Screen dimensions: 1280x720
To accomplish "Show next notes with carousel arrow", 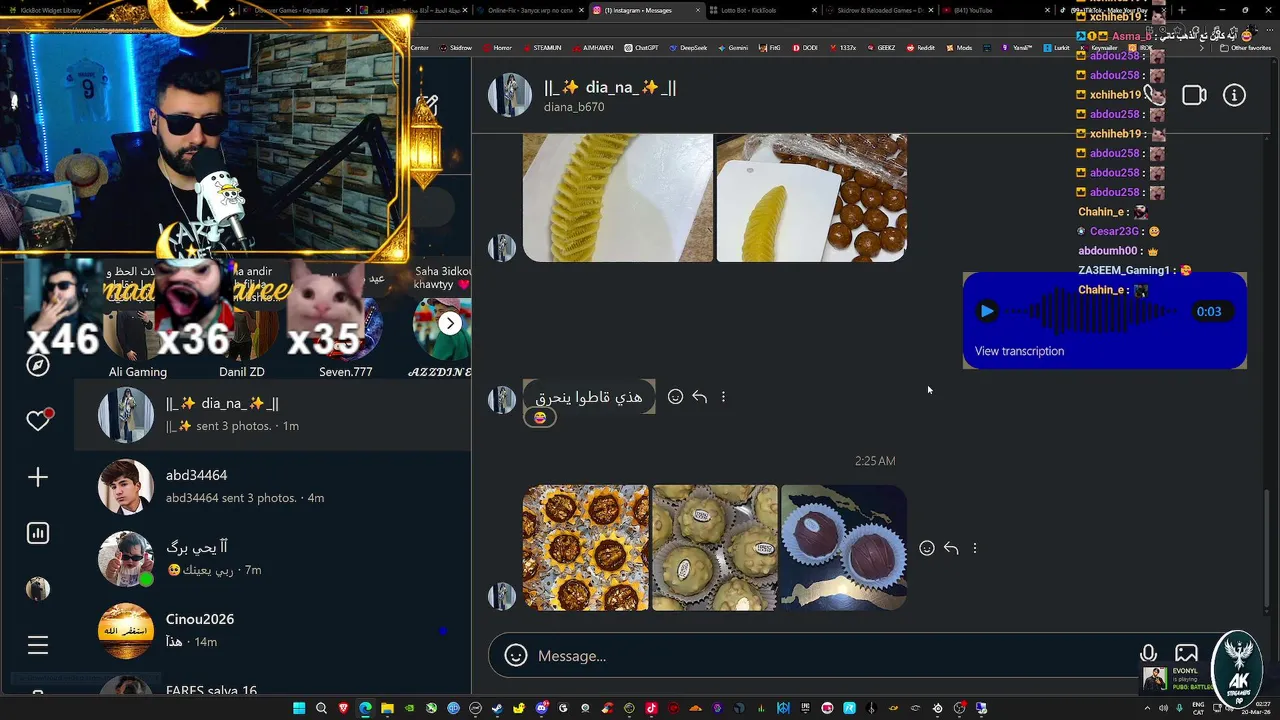I will click(x=451, y=323).
